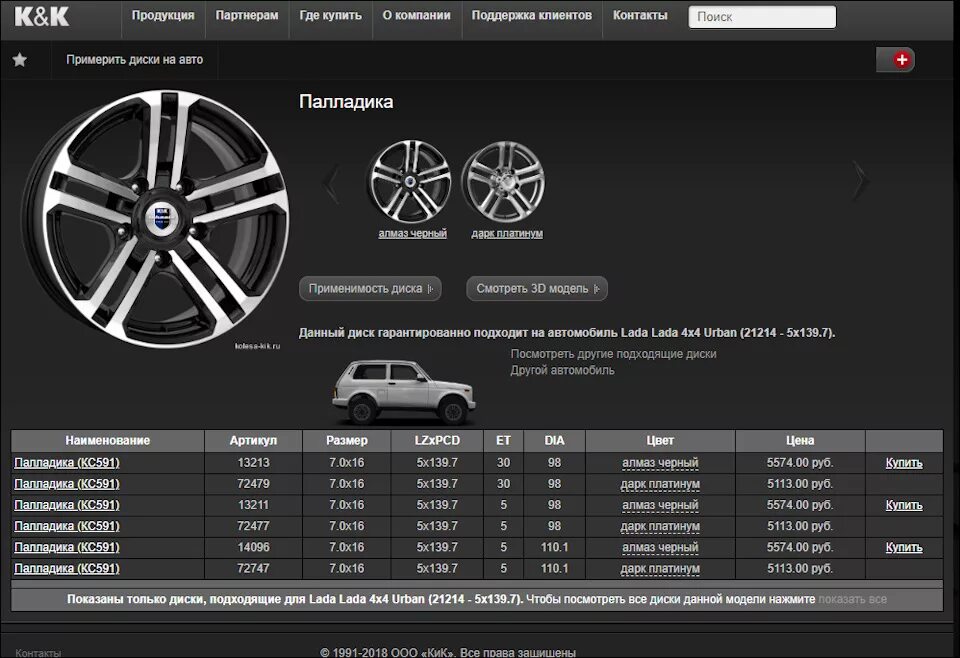The image size is (960, 658).
Task: Click алмаз черный color in row 13211
Action: pyautogui.click(x=660, y=505)
